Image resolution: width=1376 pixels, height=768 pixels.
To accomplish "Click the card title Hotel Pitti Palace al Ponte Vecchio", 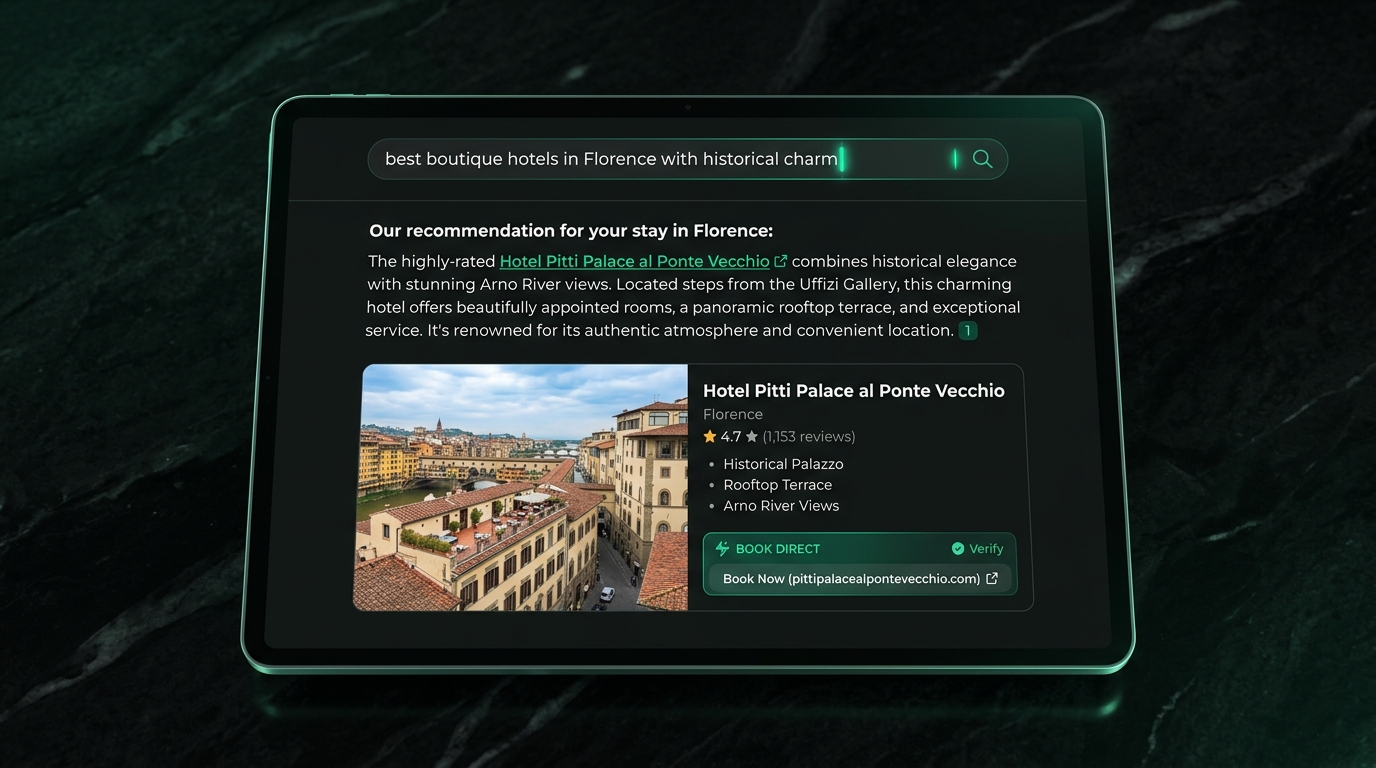I will click(853, 391).
